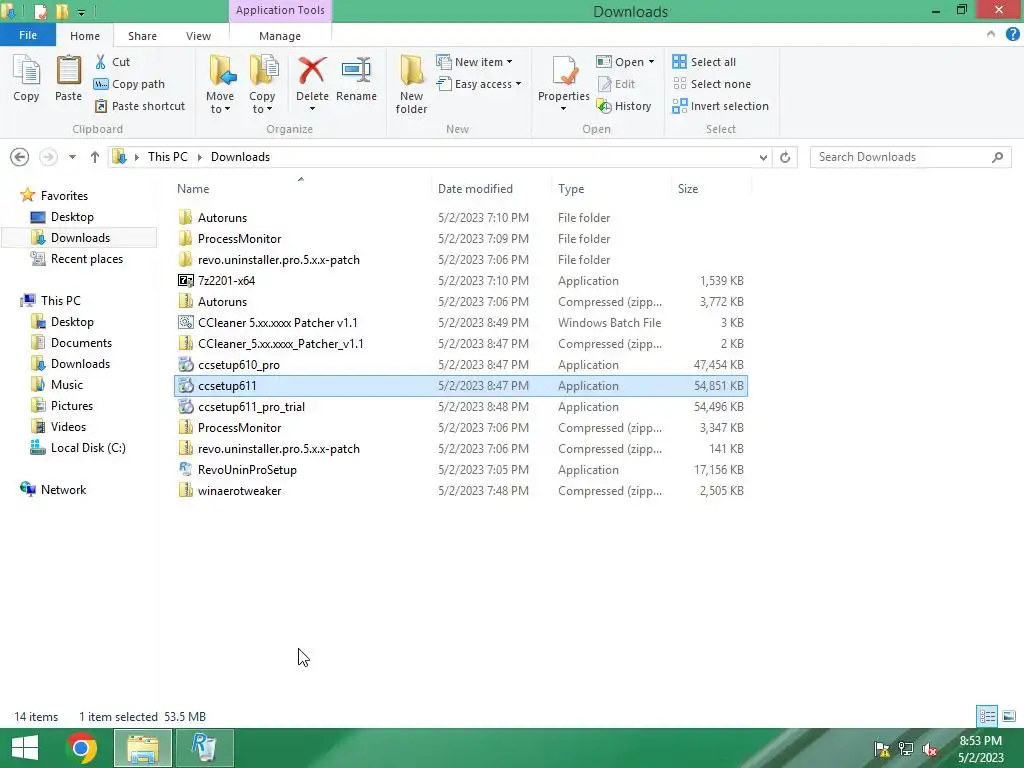Select the 7z2201-x64 application file
Viewport: 1024px width, 768px height.
pyautogui.click(x=461, y=281)
